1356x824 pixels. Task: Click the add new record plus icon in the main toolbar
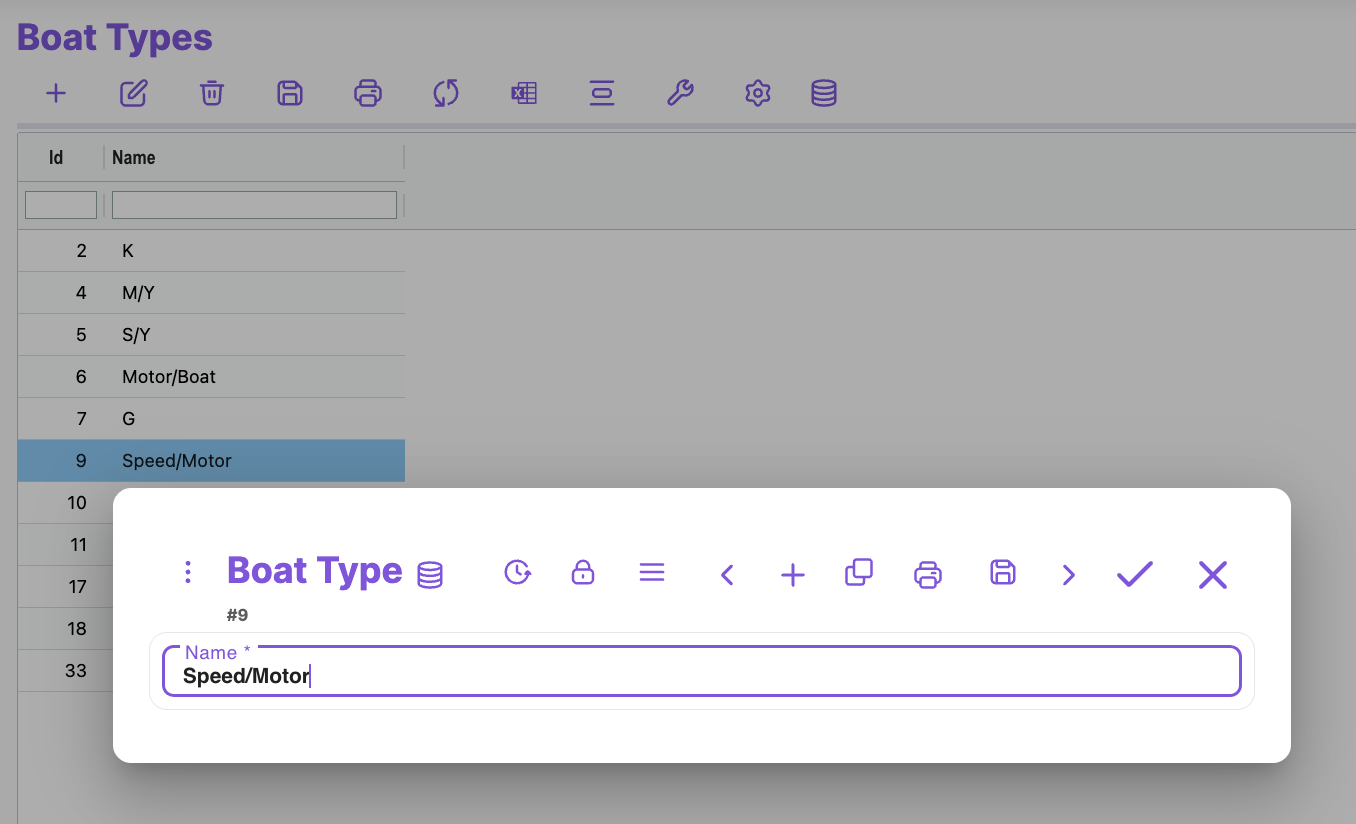tap(56, 94)
